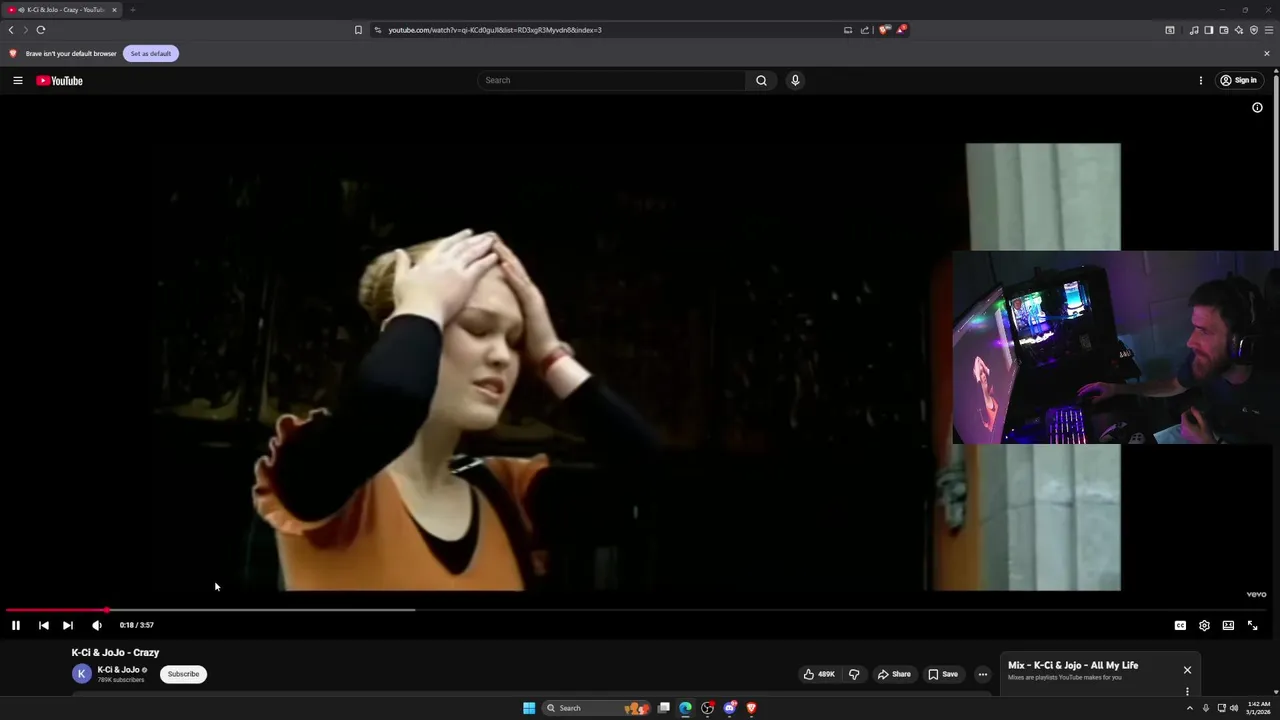Switch to theater mode view
The height and width of the screenshot is (720, 1280).
(1228, 625)
